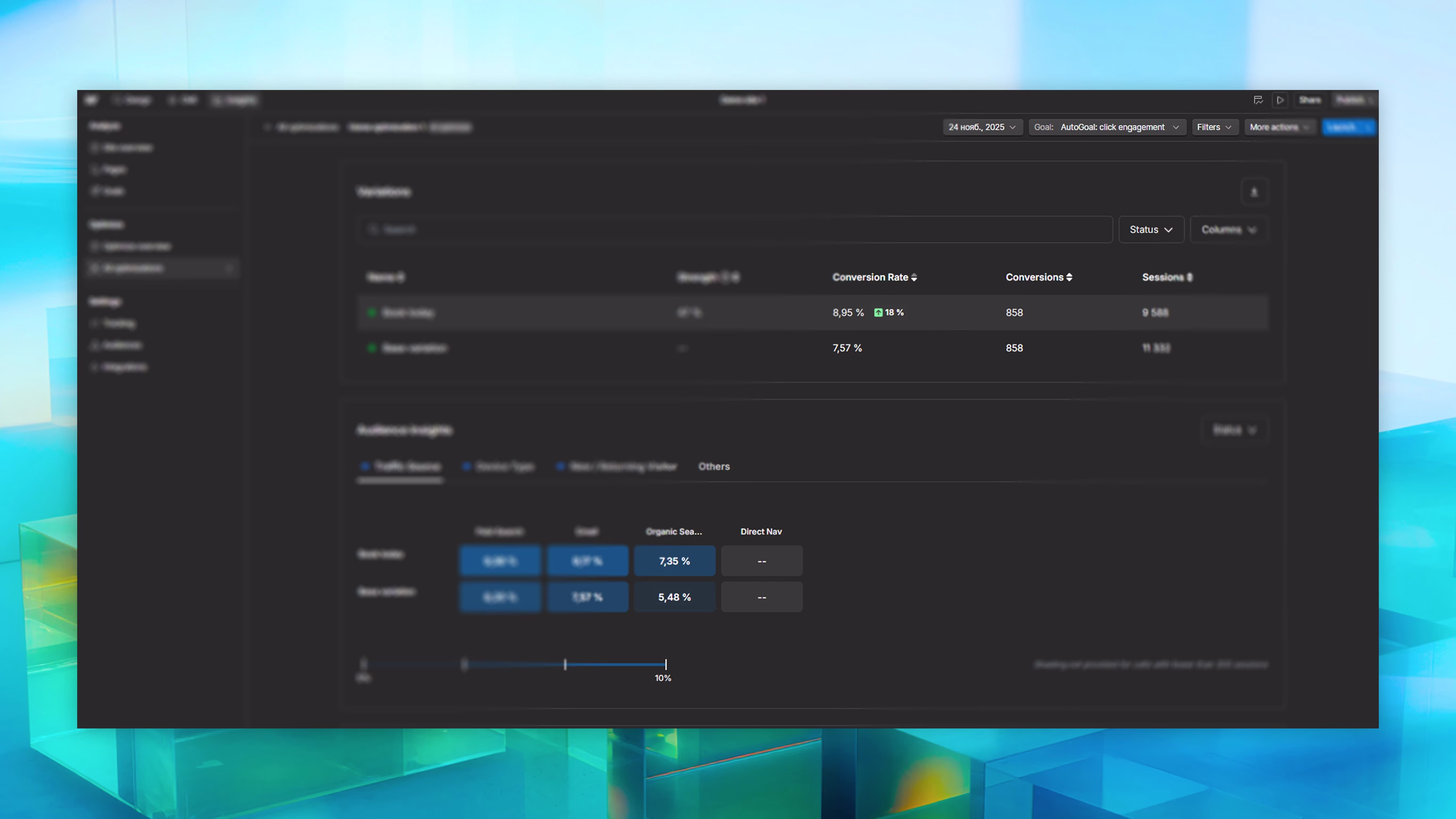Image resolution: width=1456 pixels, height=819 pixels.
Task: Toggle sorting on the Conversions column
Action: click(x=1069, y=277)
